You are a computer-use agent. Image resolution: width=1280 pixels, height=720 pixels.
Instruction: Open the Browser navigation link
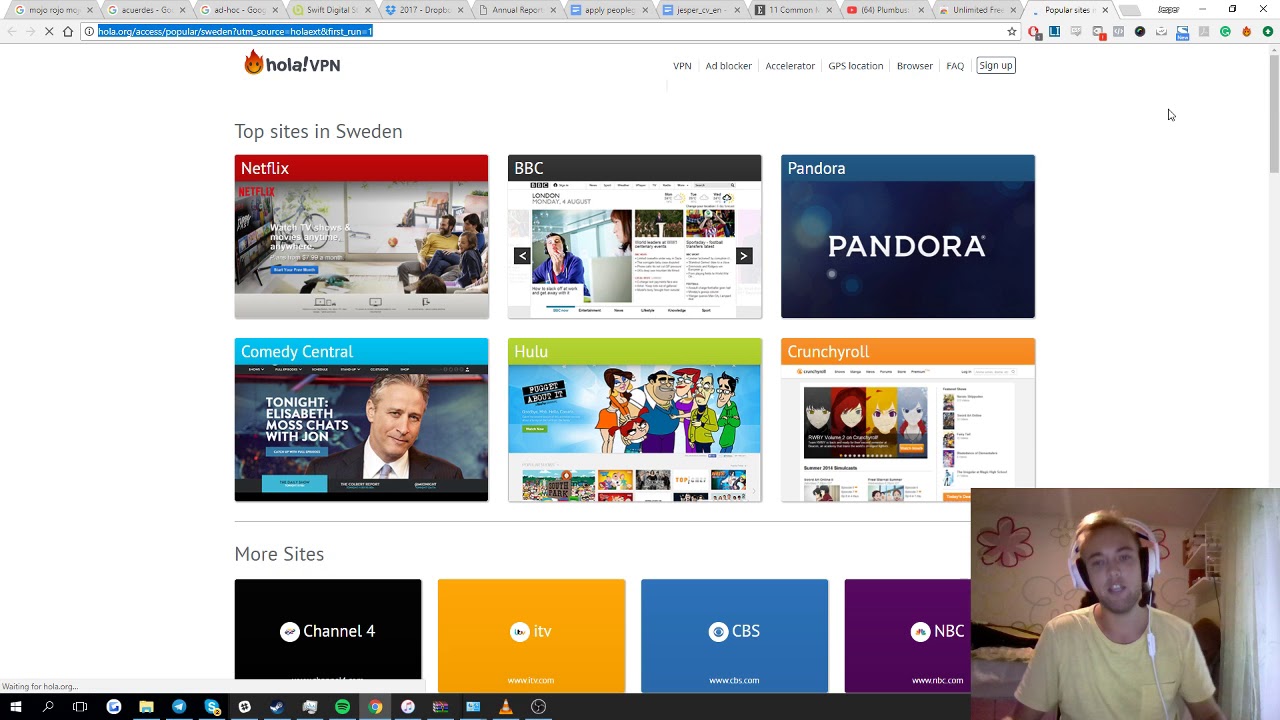pos(914,66)
